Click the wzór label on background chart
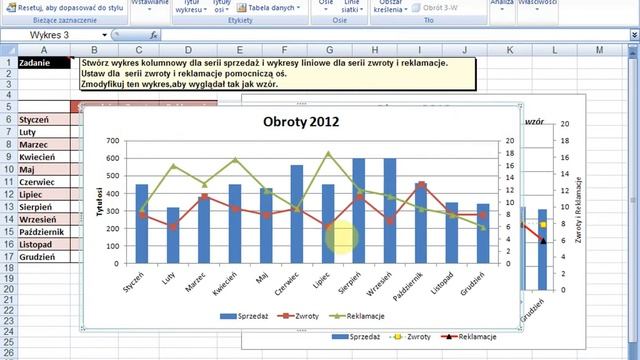 [x=534, y=122]
